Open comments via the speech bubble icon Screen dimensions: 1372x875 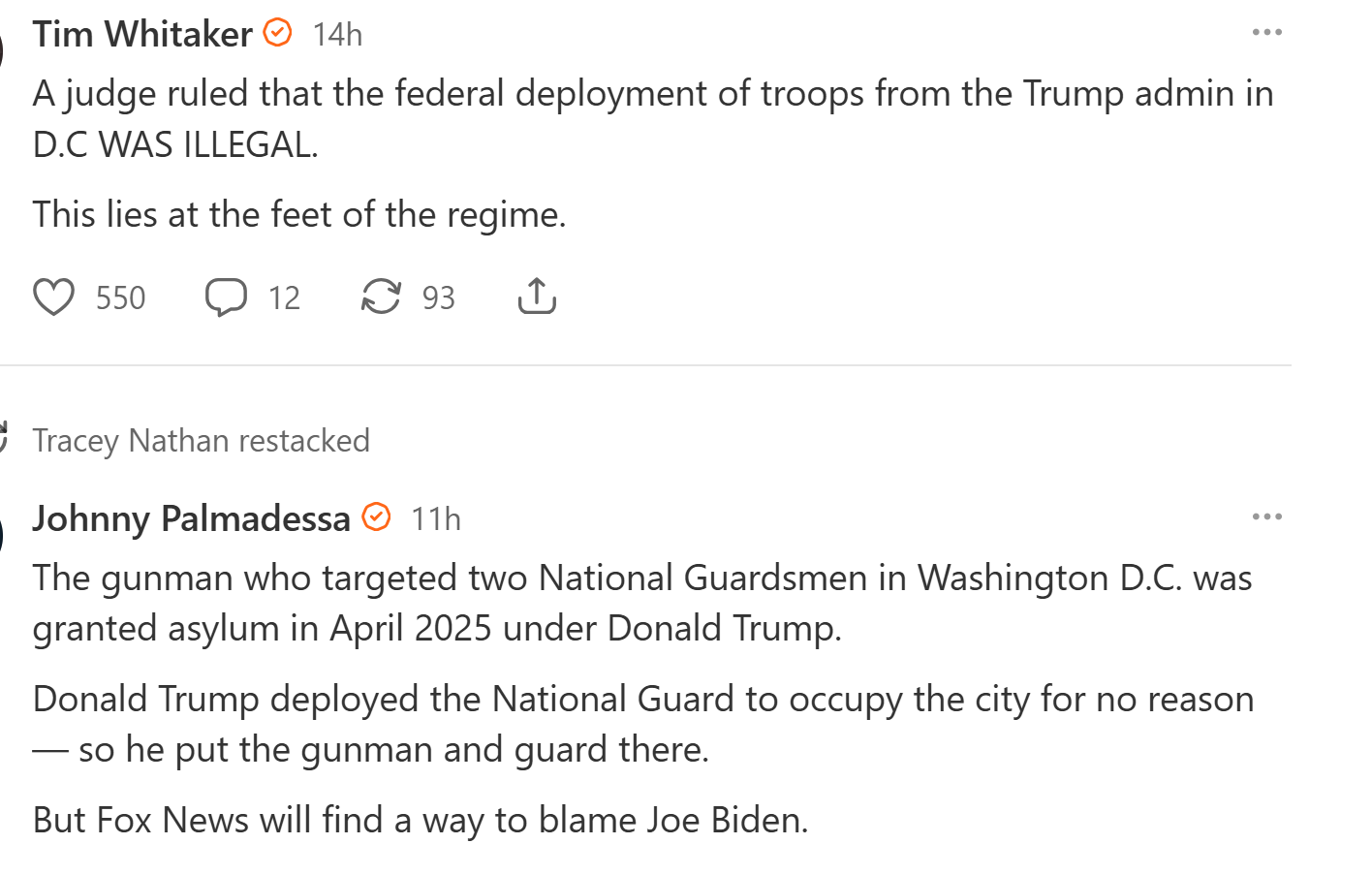point(226,297)
